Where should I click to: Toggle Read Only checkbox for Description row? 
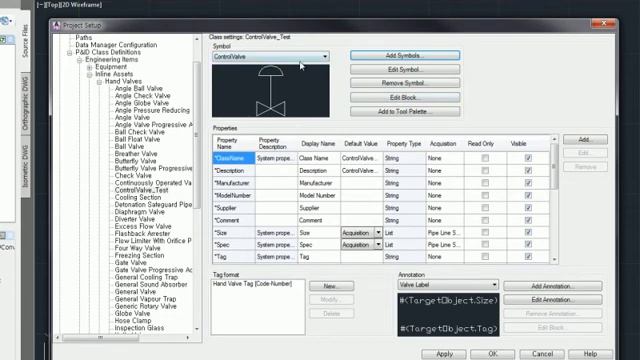point(485,171)
